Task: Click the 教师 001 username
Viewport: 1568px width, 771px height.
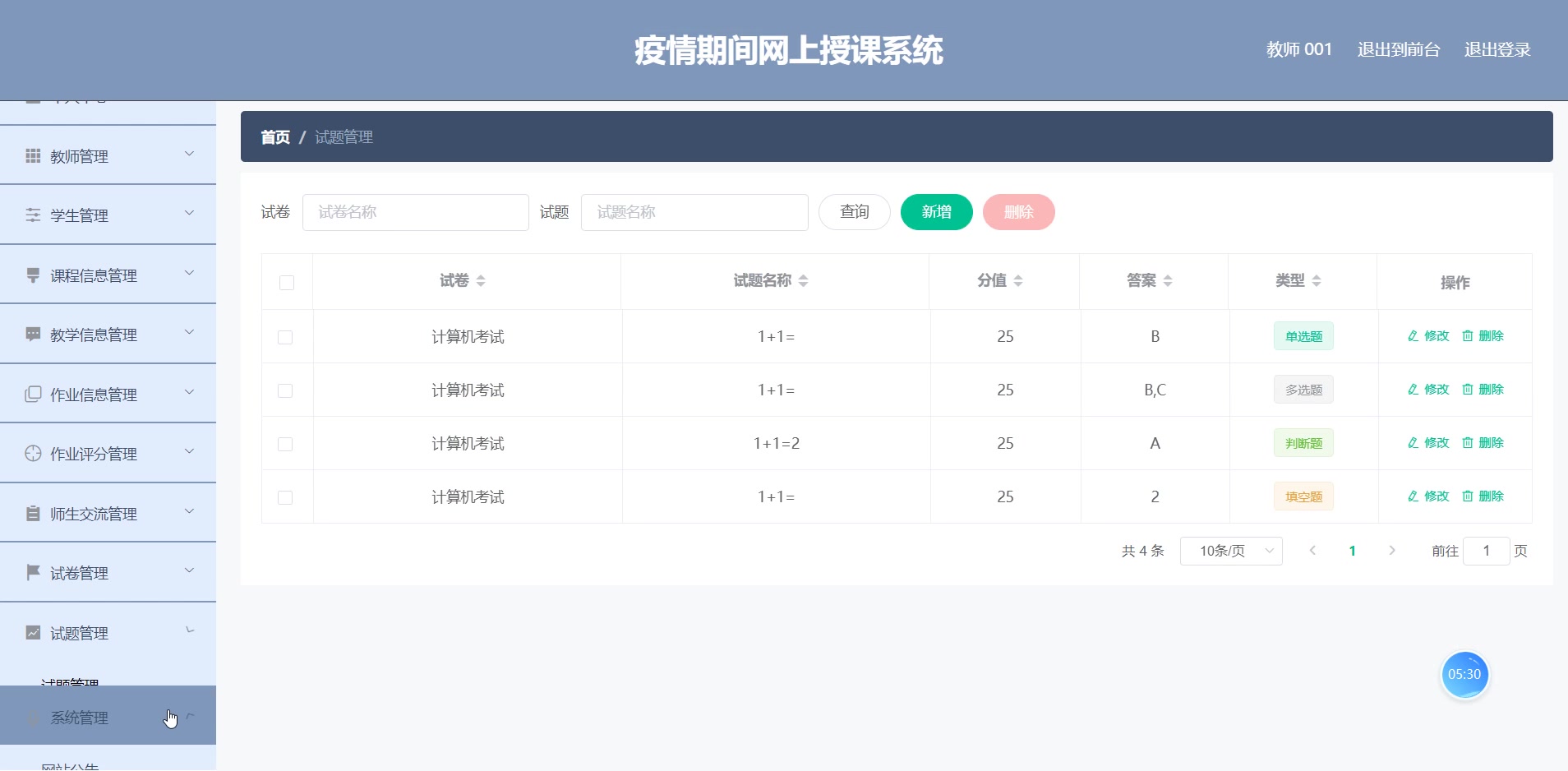Action: (x=1299, y=49)
